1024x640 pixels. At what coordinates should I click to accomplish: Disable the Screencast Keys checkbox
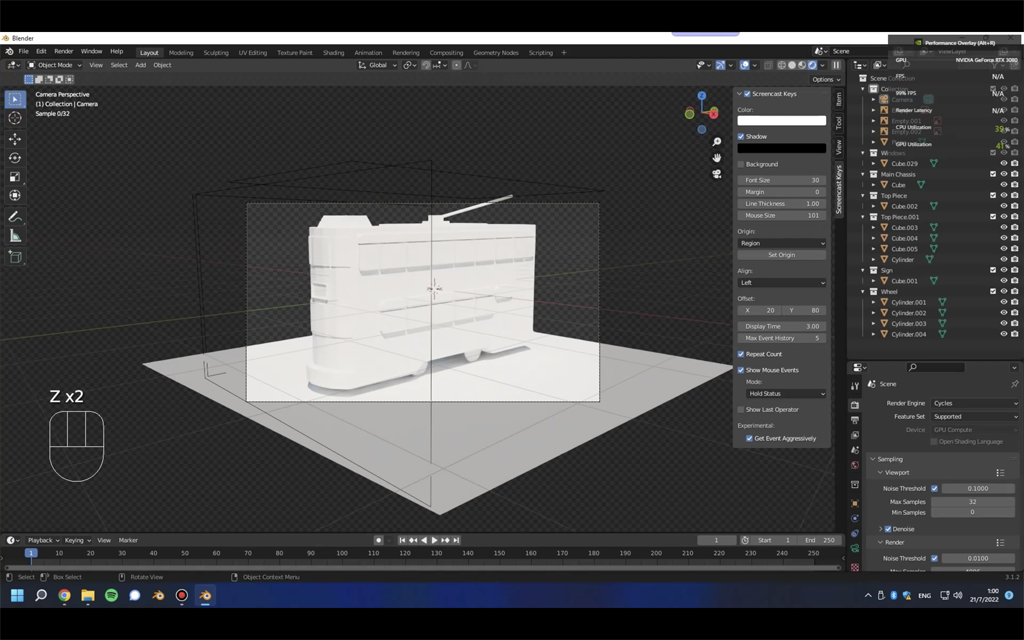tap(747, 94)
